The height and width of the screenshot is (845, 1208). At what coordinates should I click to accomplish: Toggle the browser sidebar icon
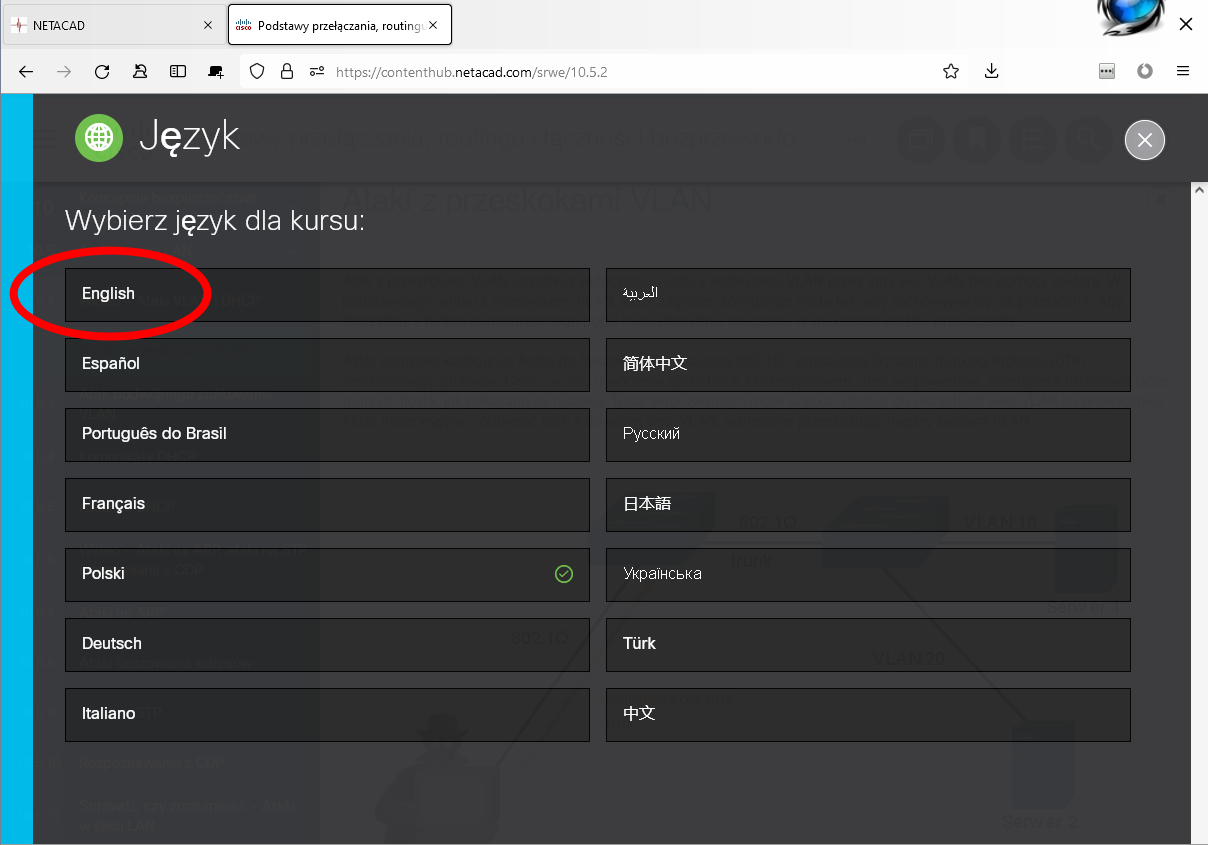178,71
